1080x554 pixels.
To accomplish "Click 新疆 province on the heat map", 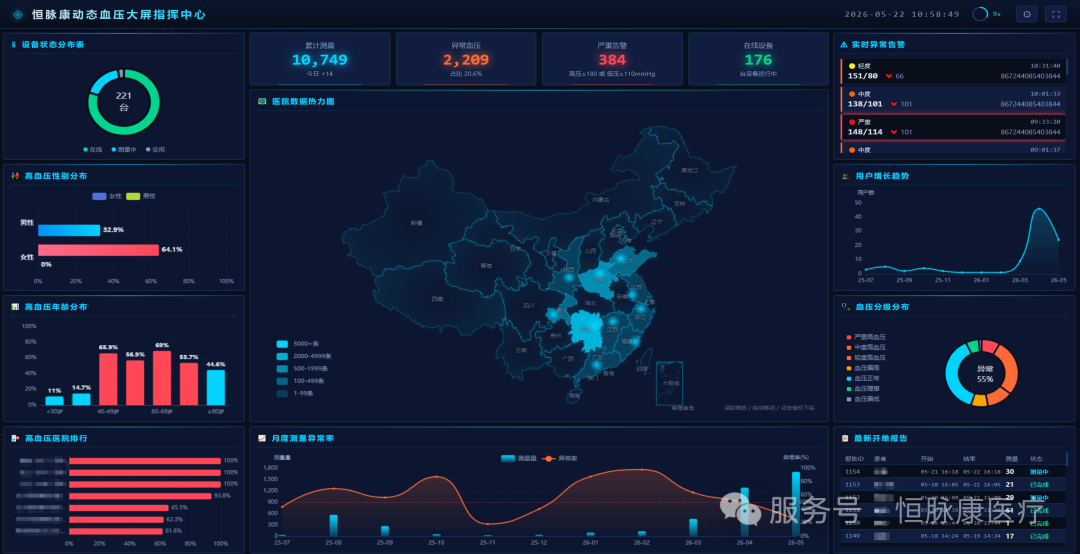I will click(x=416, y=223).
